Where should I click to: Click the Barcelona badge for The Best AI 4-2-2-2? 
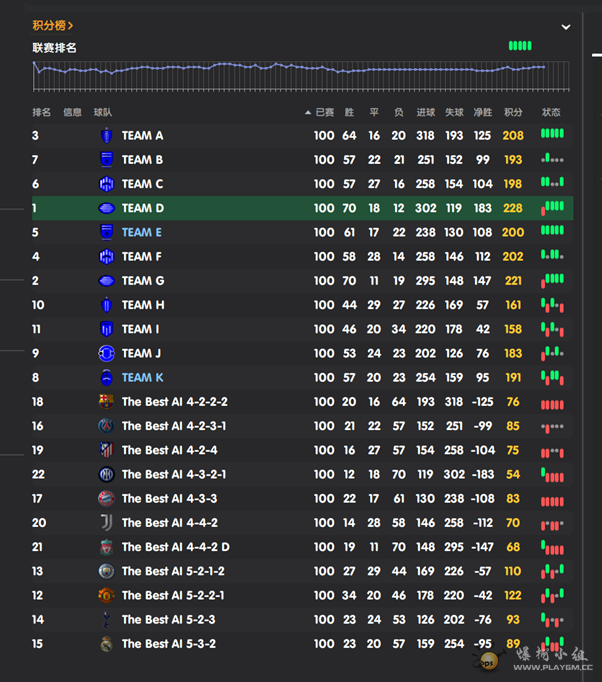coord(107,402)
